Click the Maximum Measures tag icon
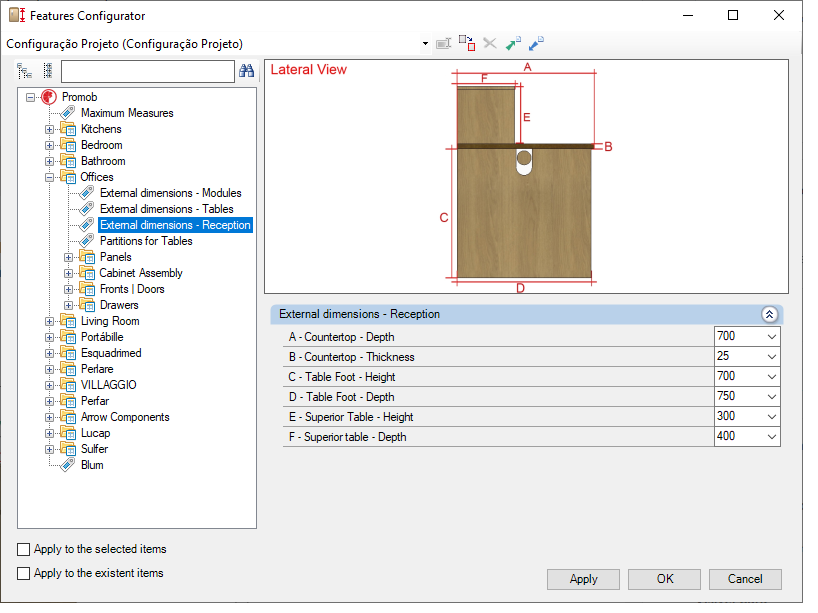Viewport: 818px width, 613px height. [x=68, y=113]
